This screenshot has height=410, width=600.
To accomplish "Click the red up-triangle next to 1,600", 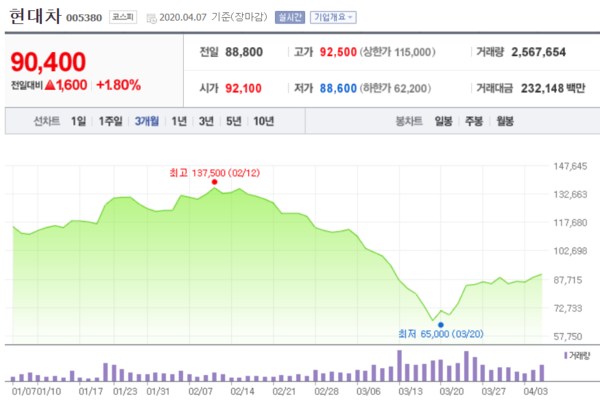I will [50, 85].
